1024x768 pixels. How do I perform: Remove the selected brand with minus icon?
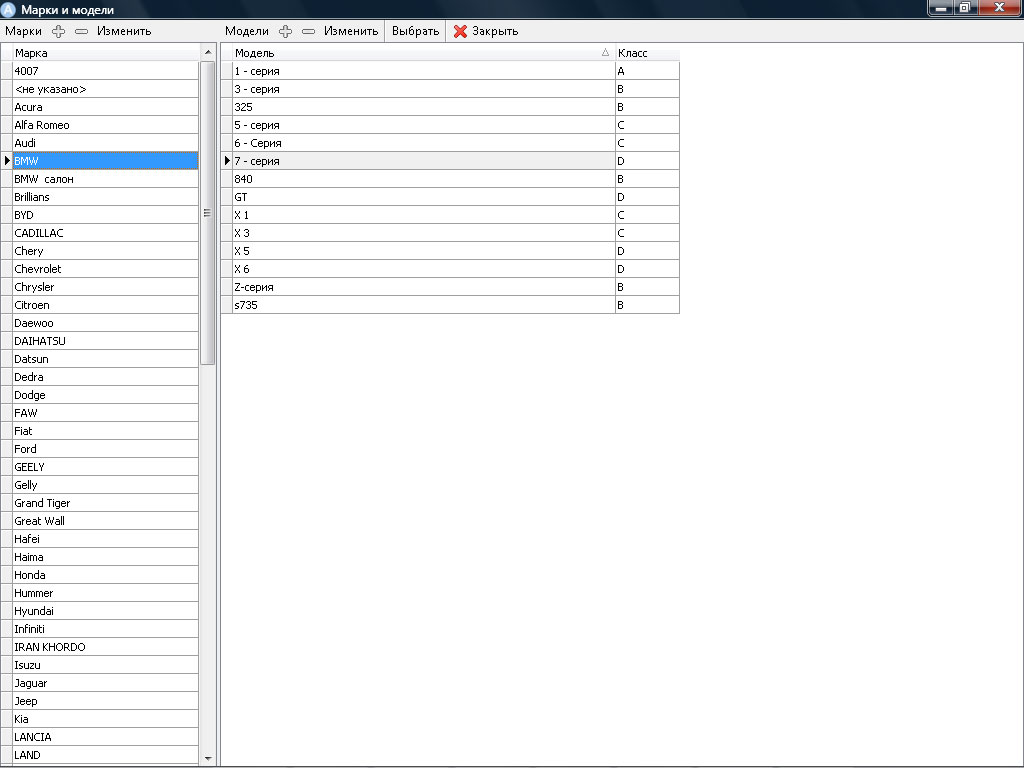[x=82, y=31]
